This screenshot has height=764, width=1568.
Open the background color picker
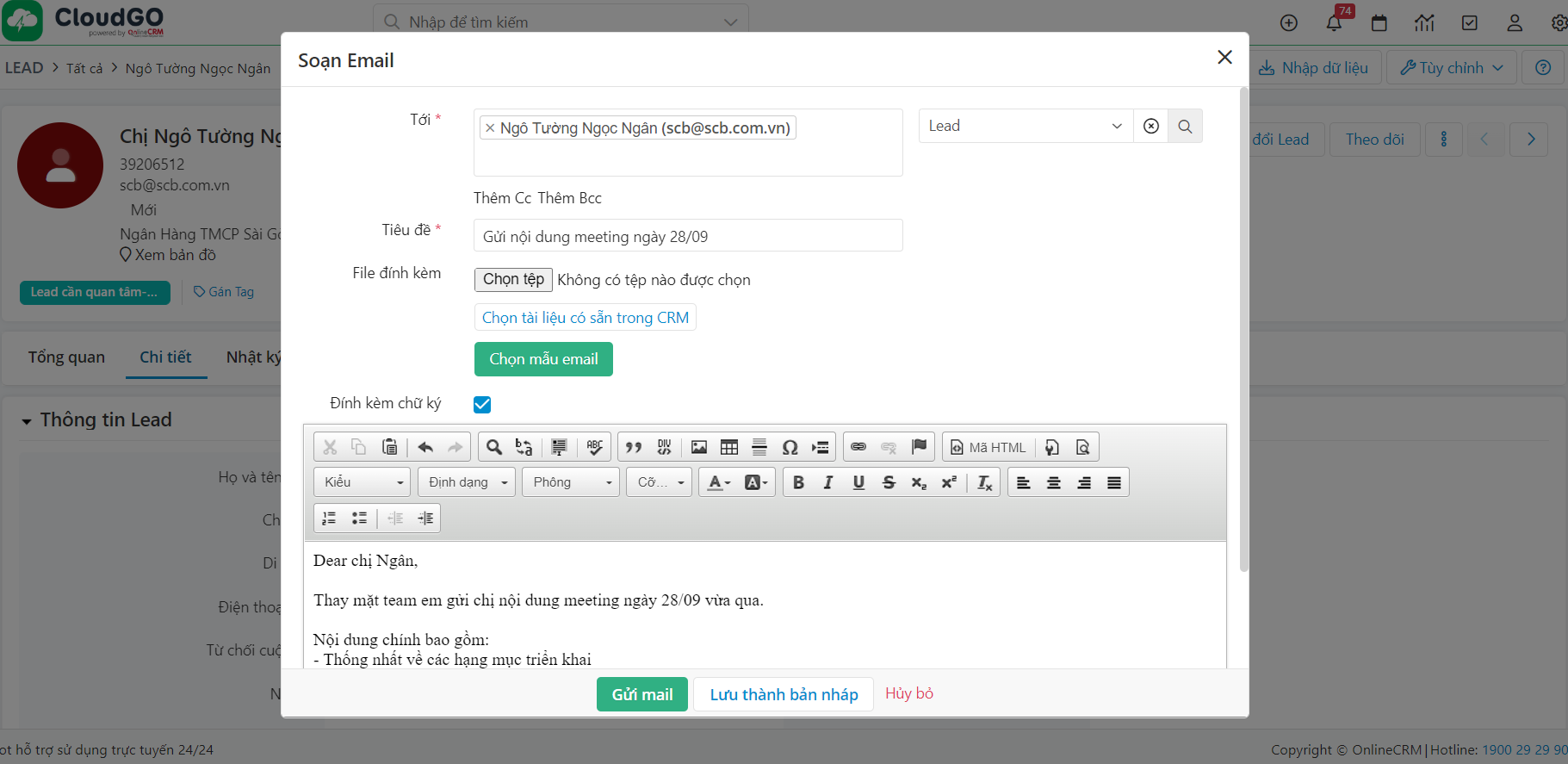click(x=755, y=482)
